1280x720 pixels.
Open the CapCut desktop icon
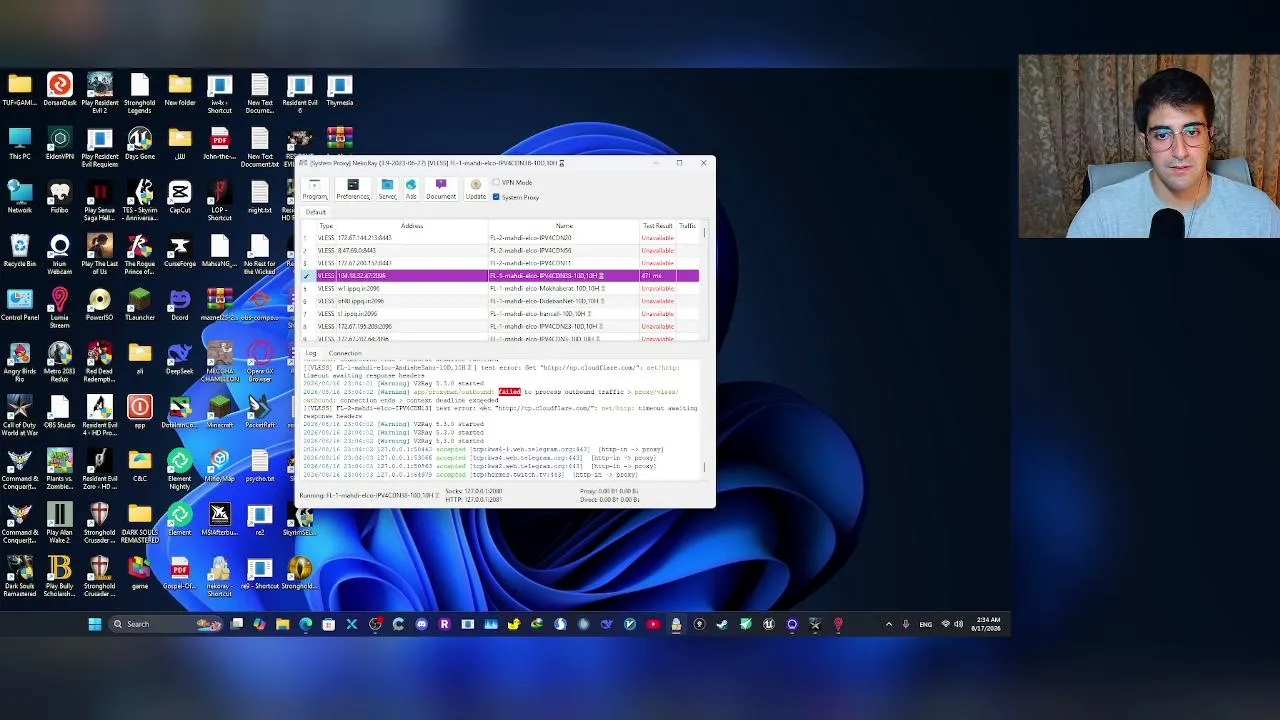click(179, 197)
